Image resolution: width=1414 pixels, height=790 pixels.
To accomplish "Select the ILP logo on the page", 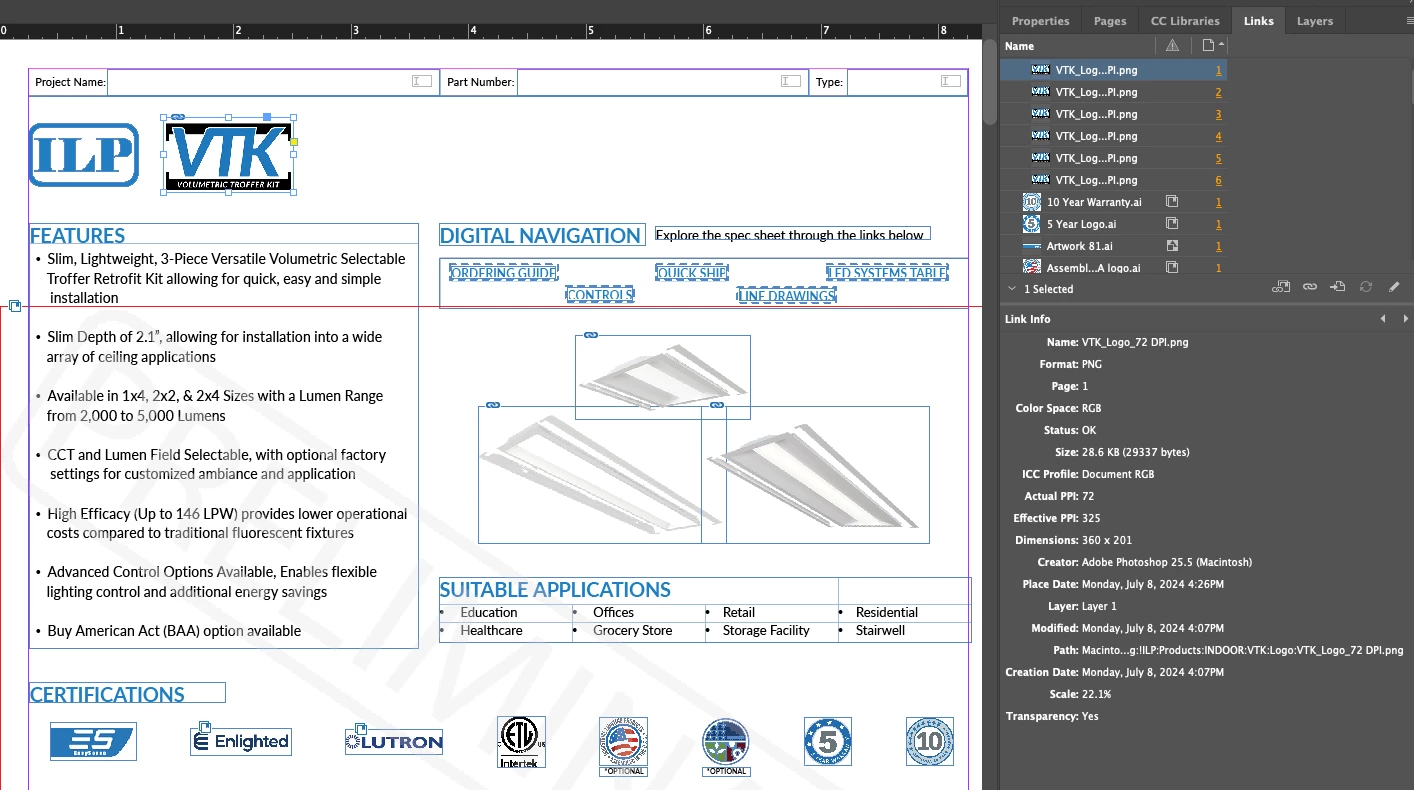I will click(x=83, y=154).
